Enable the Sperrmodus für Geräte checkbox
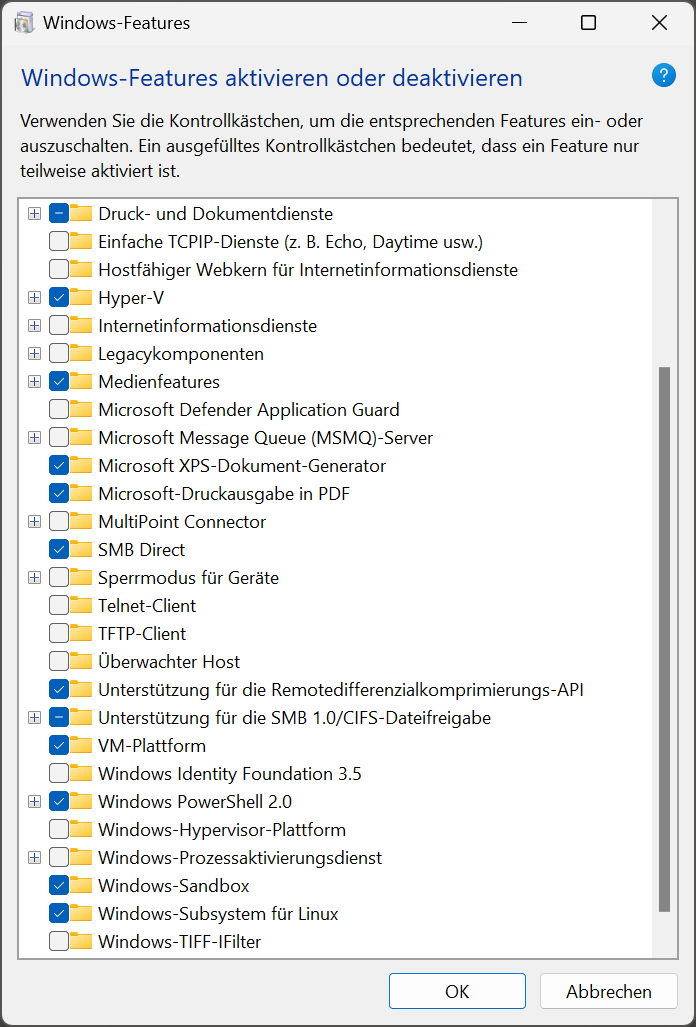The width and height of the screenshot is (696, 1027). [59, 578]
